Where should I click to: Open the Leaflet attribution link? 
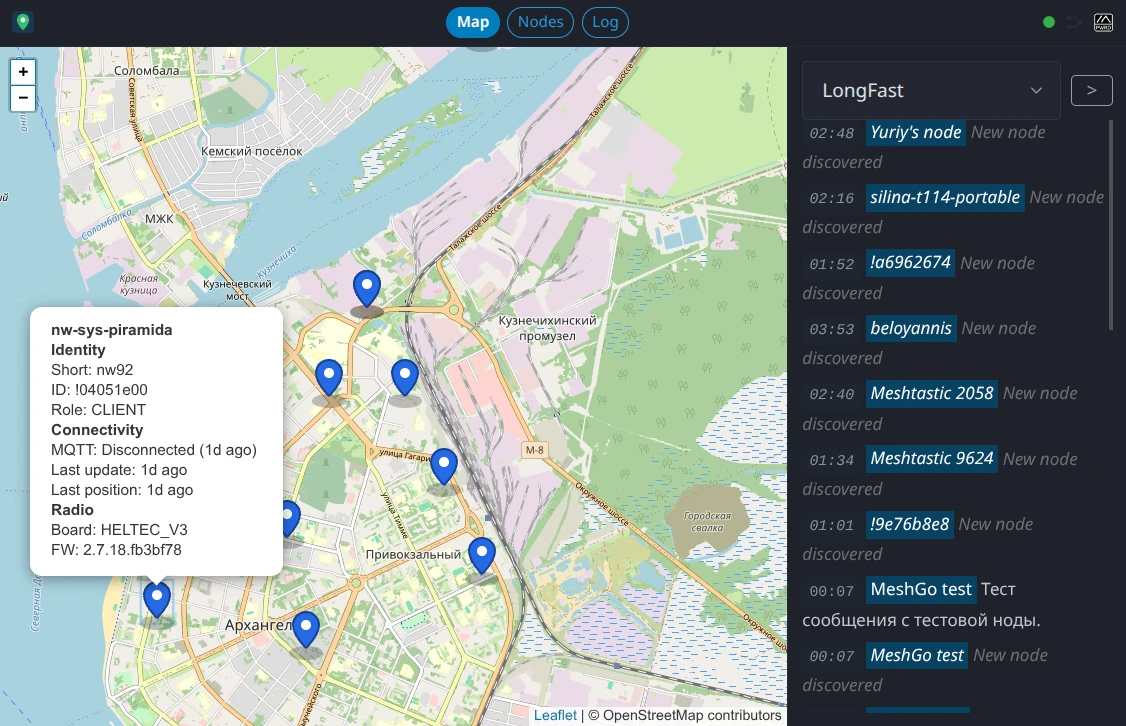pos(554,715)
